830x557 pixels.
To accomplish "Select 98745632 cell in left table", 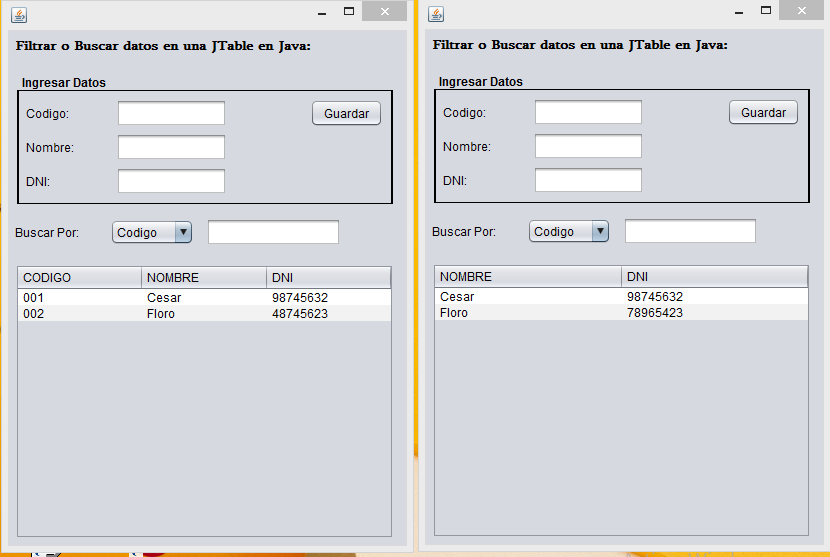I will coord(329,298).
